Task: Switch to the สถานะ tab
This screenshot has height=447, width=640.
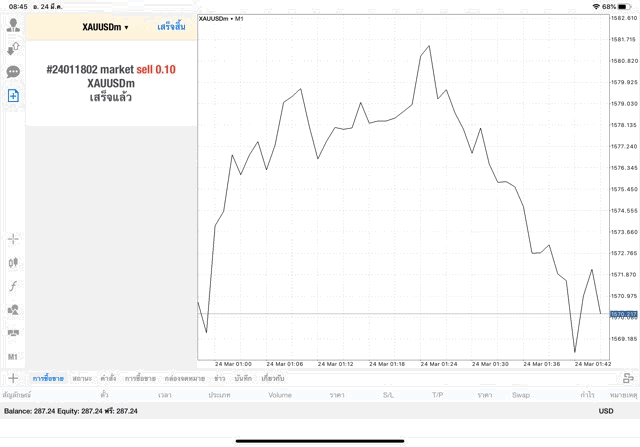Action: 82,379
